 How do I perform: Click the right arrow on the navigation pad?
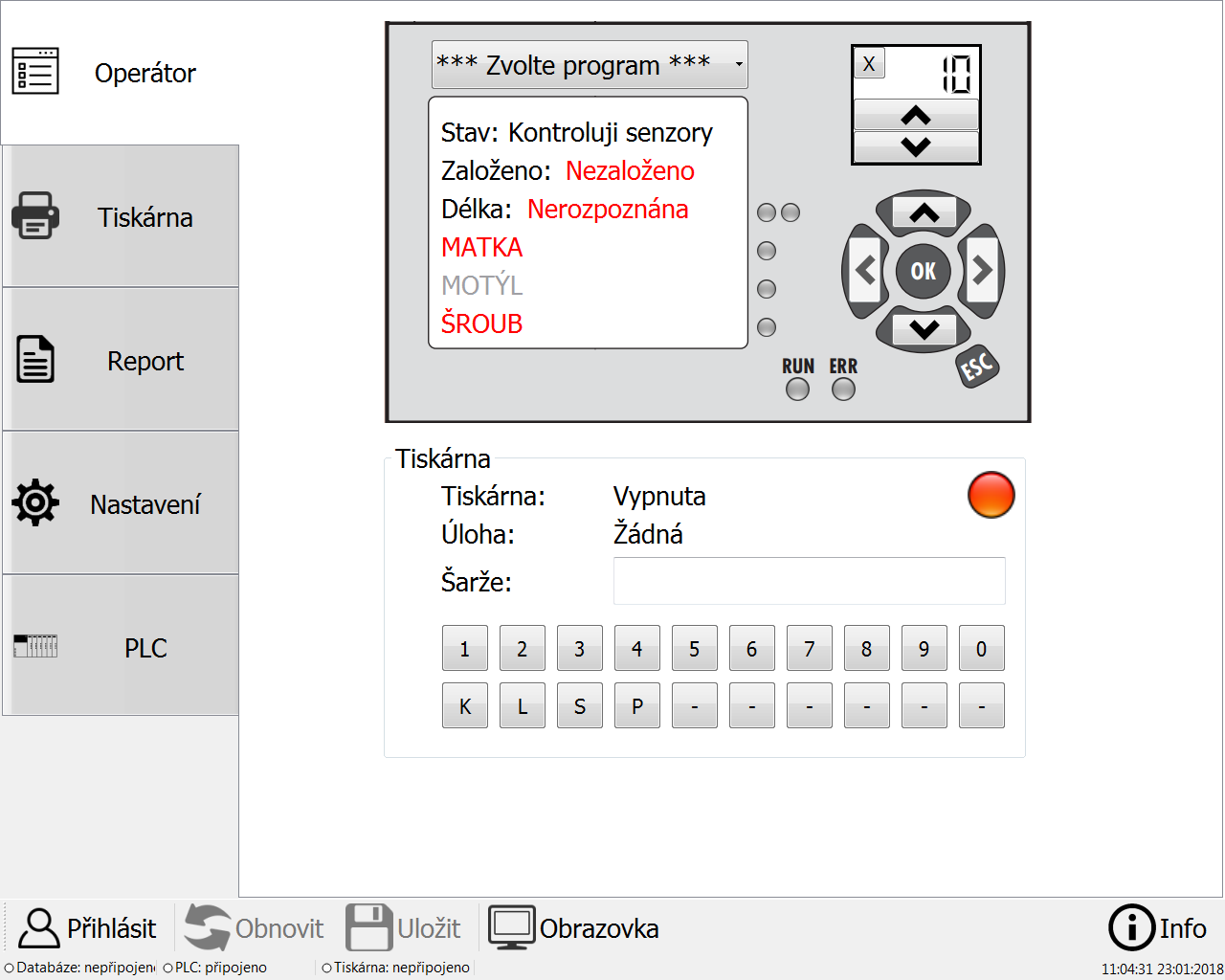point(982,271)
